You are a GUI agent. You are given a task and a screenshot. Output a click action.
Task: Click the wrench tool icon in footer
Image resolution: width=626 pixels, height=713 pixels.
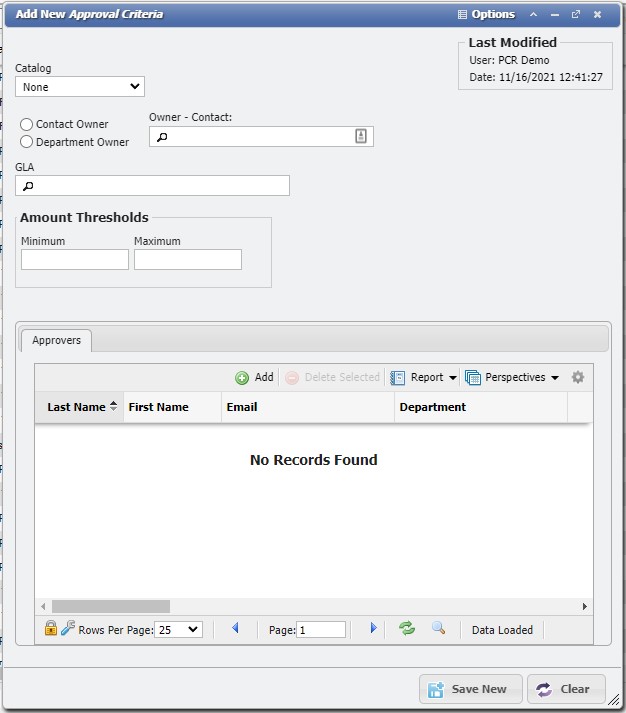coord(68,628)
